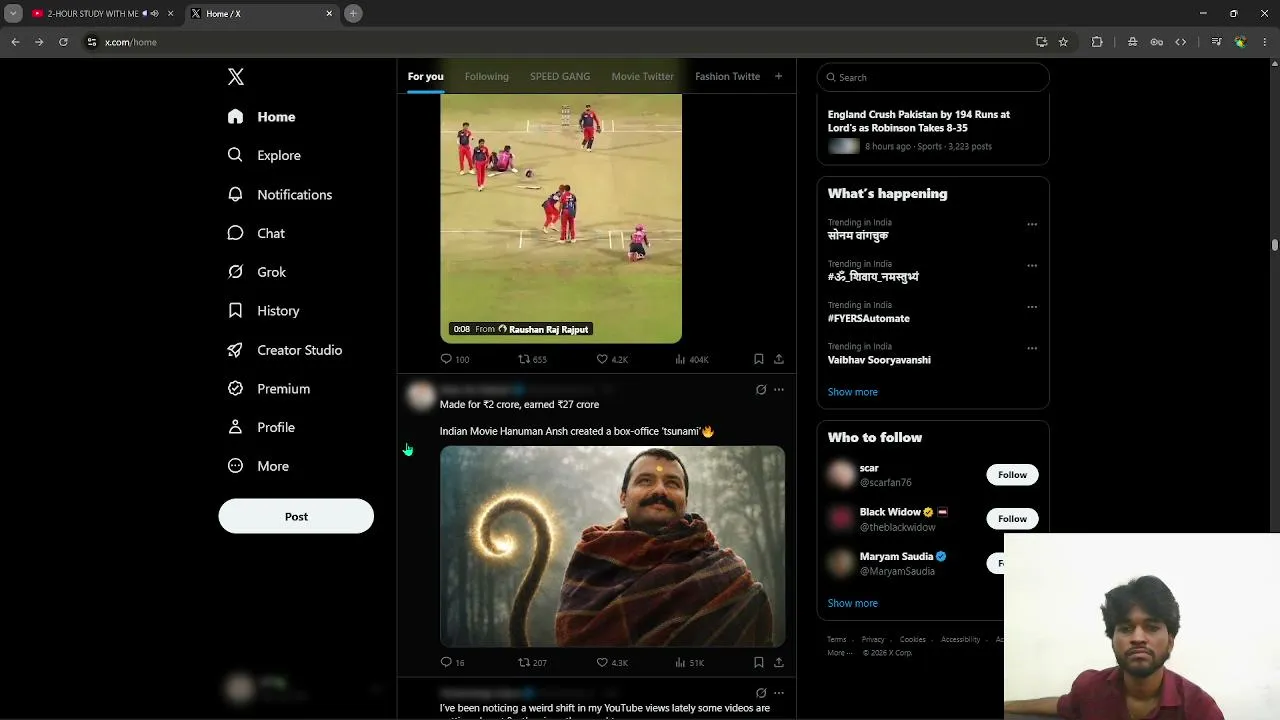Open the History page from sidebar
The width and height of the screenshot is (1280, 720).
(x=263, y=311)
